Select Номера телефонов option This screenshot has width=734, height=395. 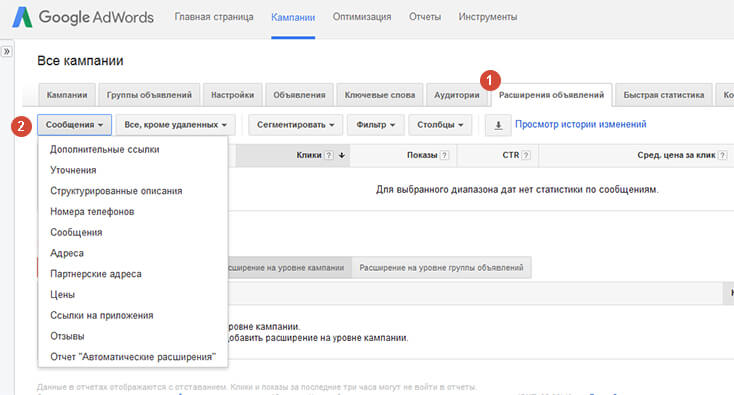(x=133, y=212)
